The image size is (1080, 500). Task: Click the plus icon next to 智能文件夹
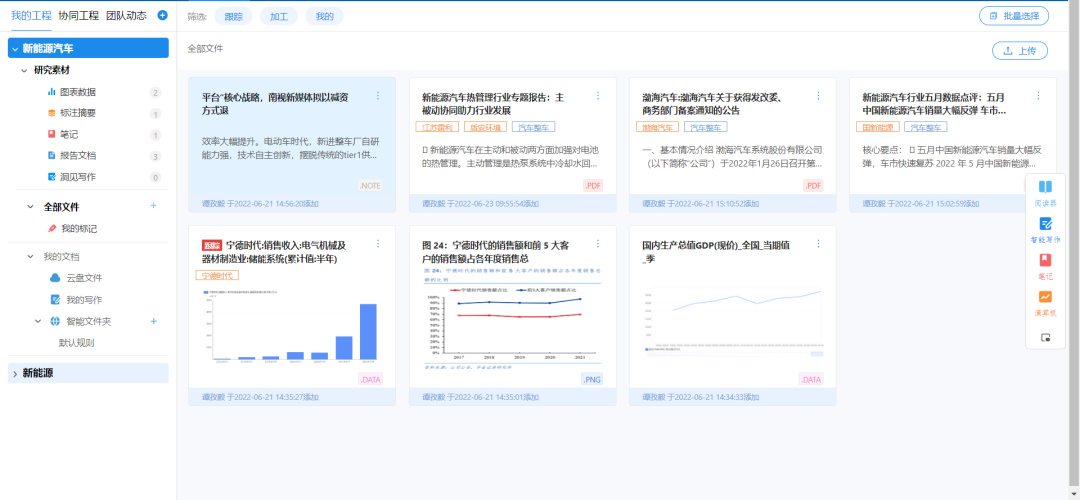tap(154, 321)
